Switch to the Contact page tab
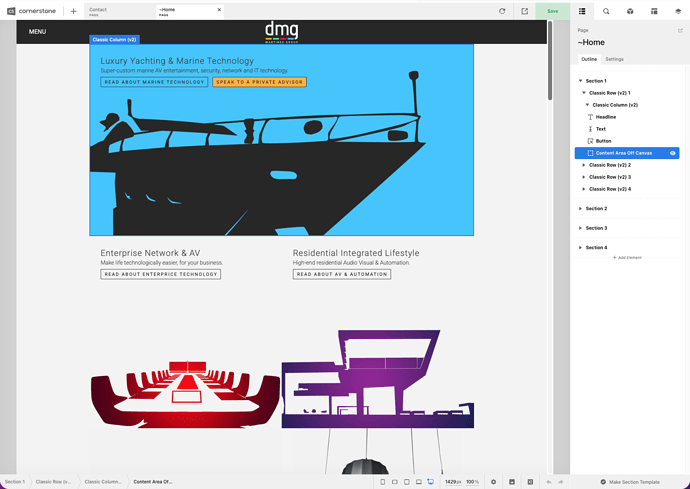 coord(121,11)
